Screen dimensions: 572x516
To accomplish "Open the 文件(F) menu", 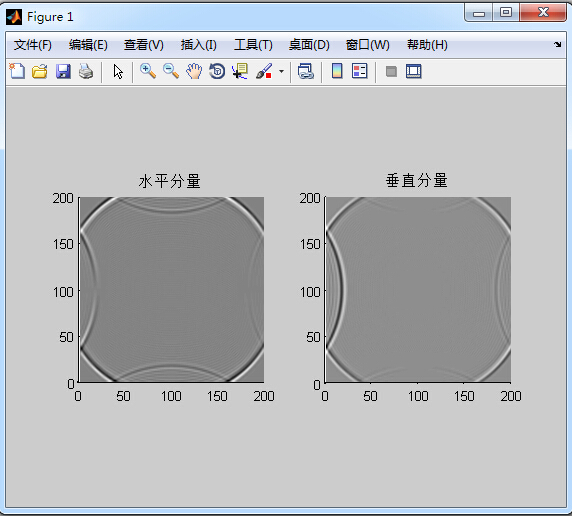I will tap(33, 45).
